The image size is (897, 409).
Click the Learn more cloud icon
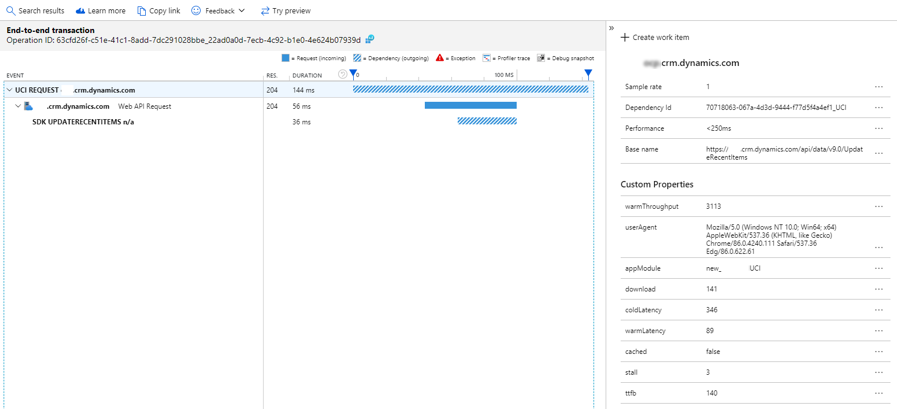coord(80,11)
